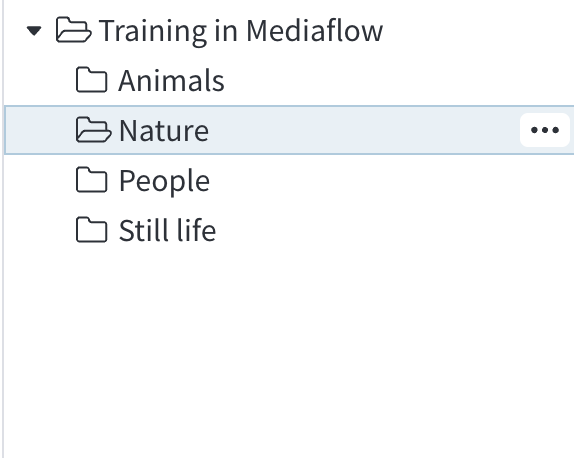Click the Still life folder icon

pyautogui.click(x=92, y=230)
